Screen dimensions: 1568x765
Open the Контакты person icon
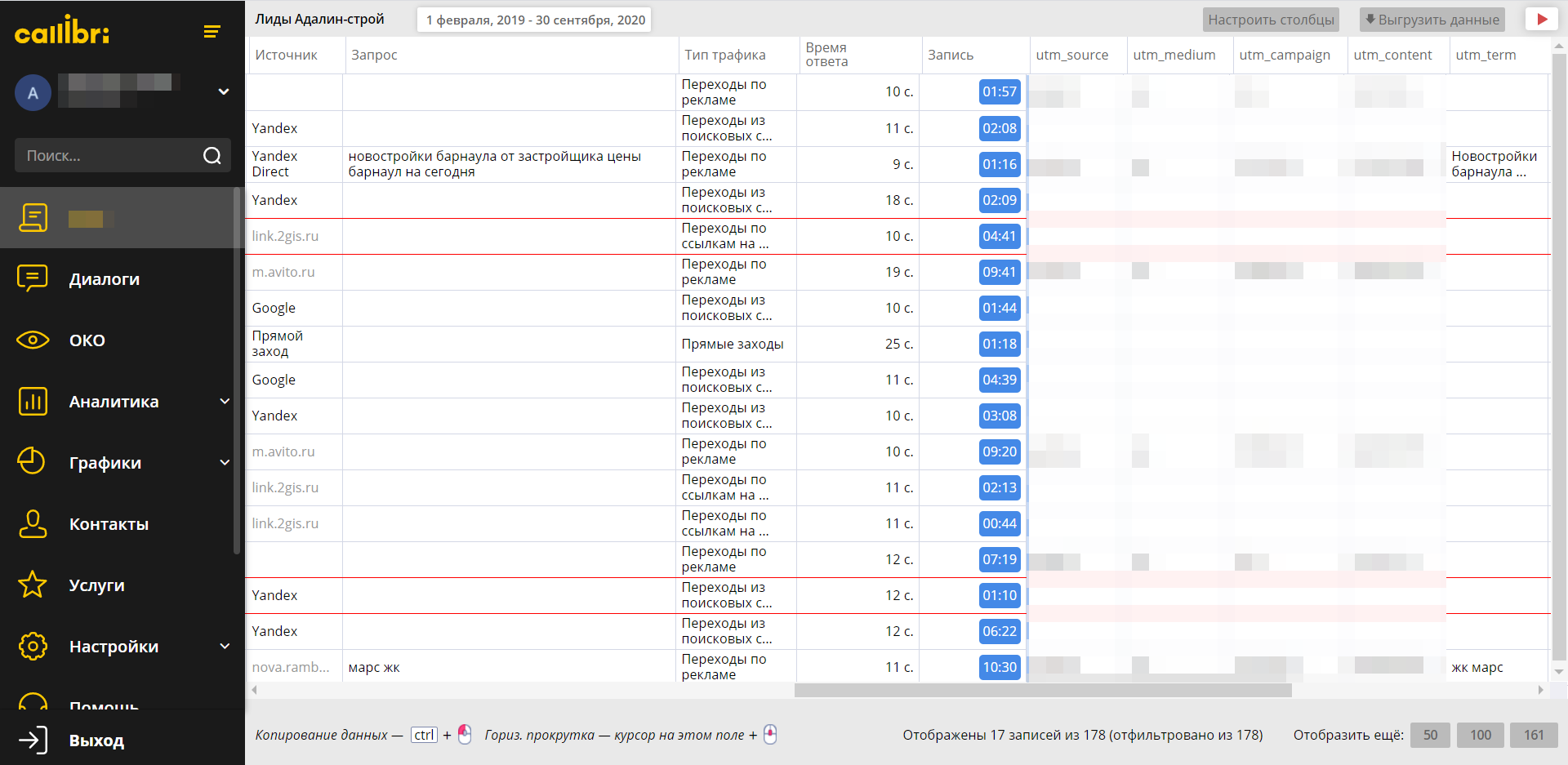(x=33, y=523)
